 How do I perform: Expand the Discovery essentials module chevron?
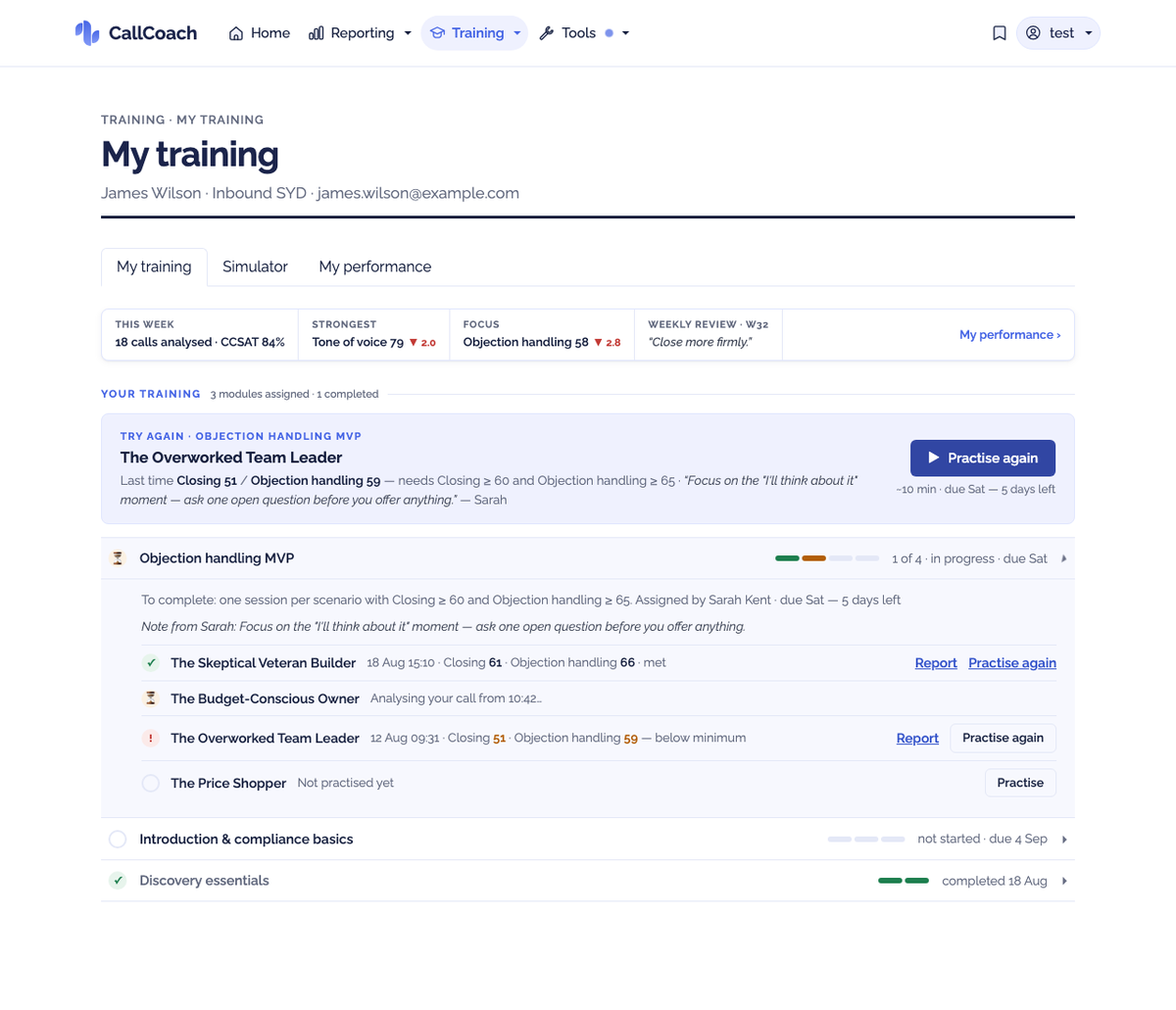coord(1064,881)
